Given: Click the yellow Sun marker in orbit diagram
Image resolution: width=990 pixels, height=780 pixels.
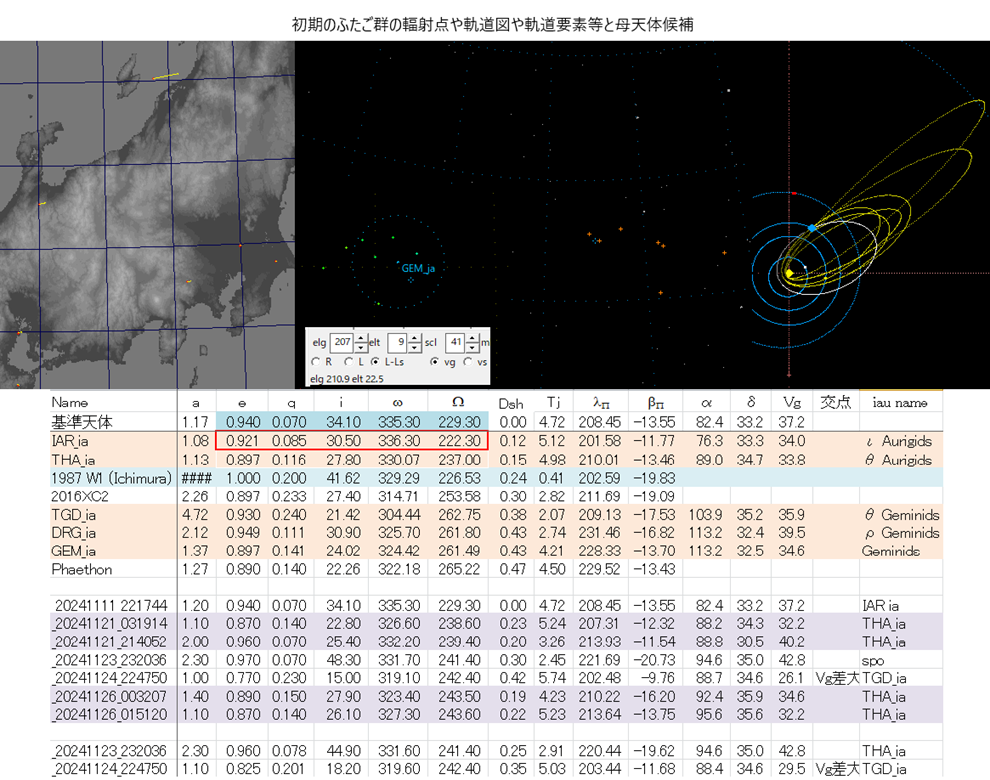Looking at the screenshot, I should click(790, 273).
